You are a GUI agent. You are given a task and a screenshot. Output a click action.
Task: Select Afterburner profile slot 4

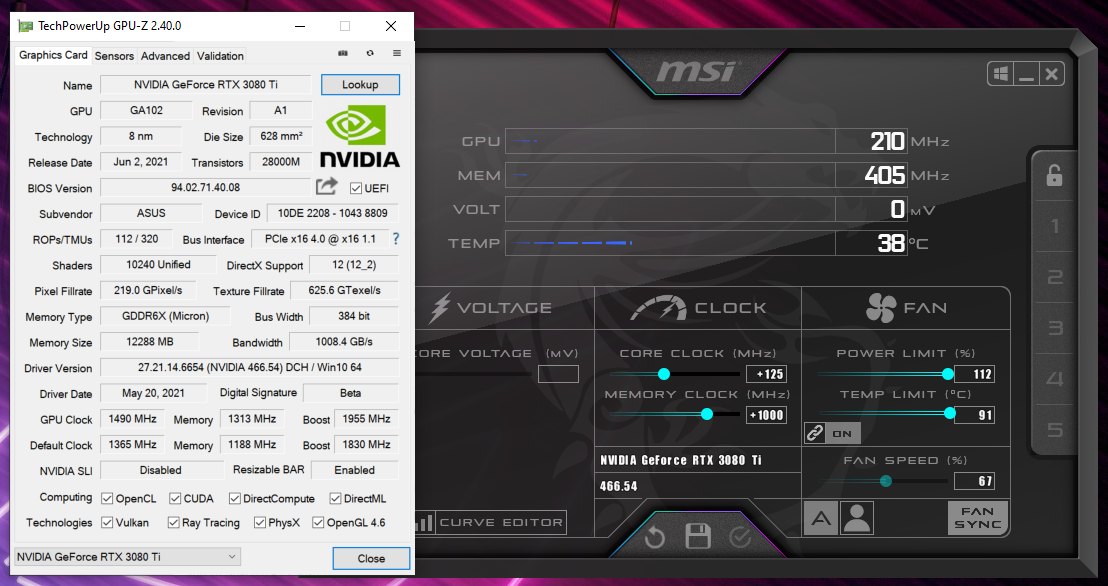pyautogui.click(x=1055, y=379)
